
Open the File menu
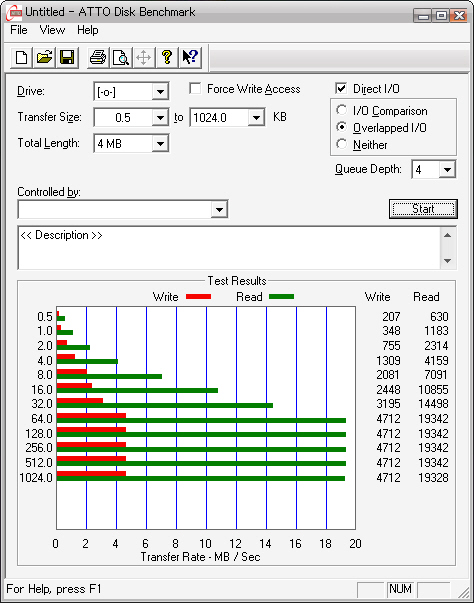(x=19, y=30)
